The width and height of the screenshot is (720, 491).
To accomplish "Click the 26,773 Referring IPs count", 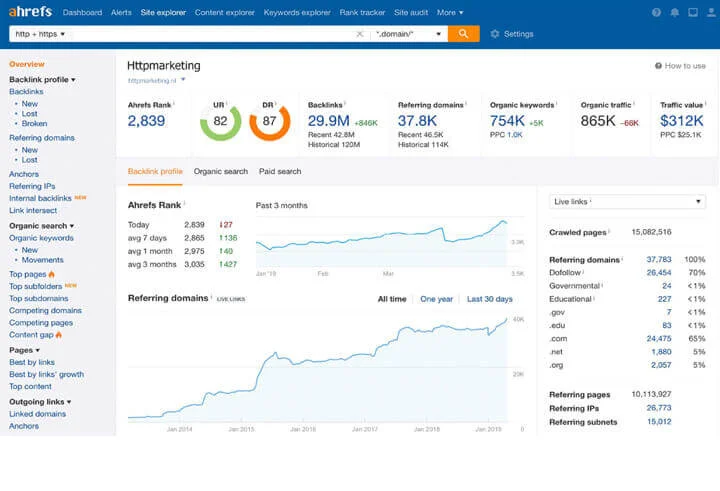I will [x=659, y=408].
